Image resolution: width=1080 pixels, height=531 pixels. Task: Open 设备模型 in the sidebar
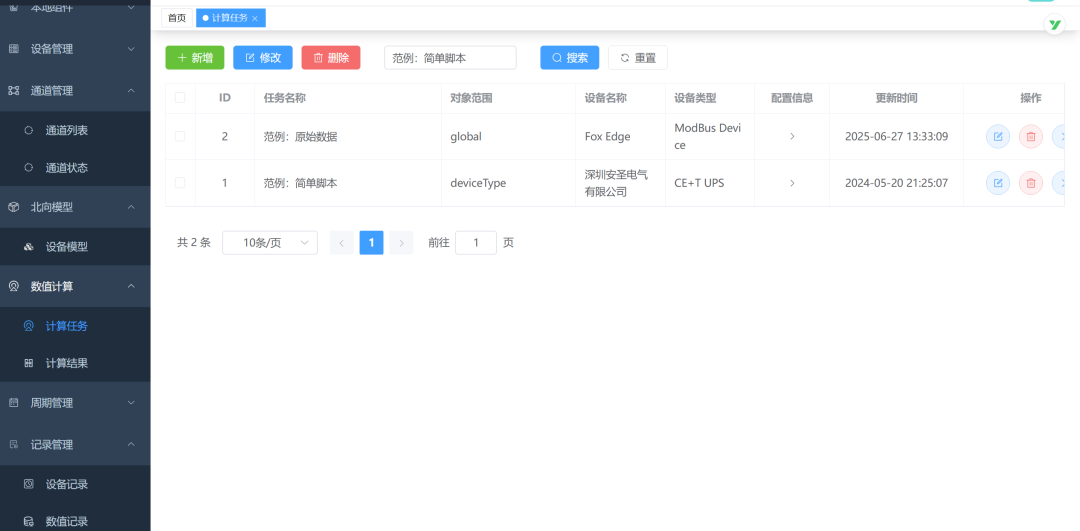[x=66, y=246]
